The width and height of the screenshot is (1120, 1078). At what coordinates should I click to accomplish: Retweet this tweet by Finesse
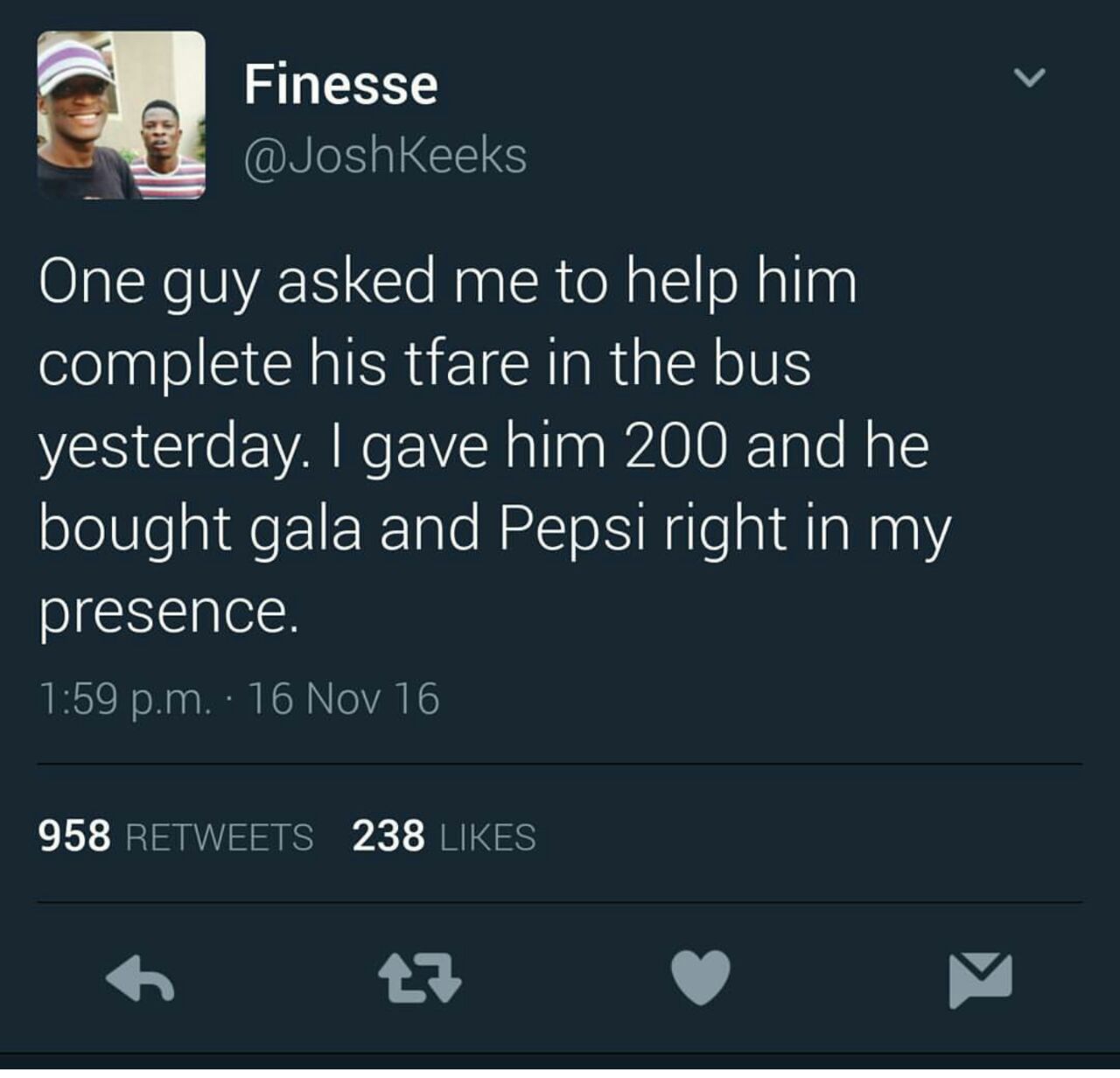pos(420,976)
